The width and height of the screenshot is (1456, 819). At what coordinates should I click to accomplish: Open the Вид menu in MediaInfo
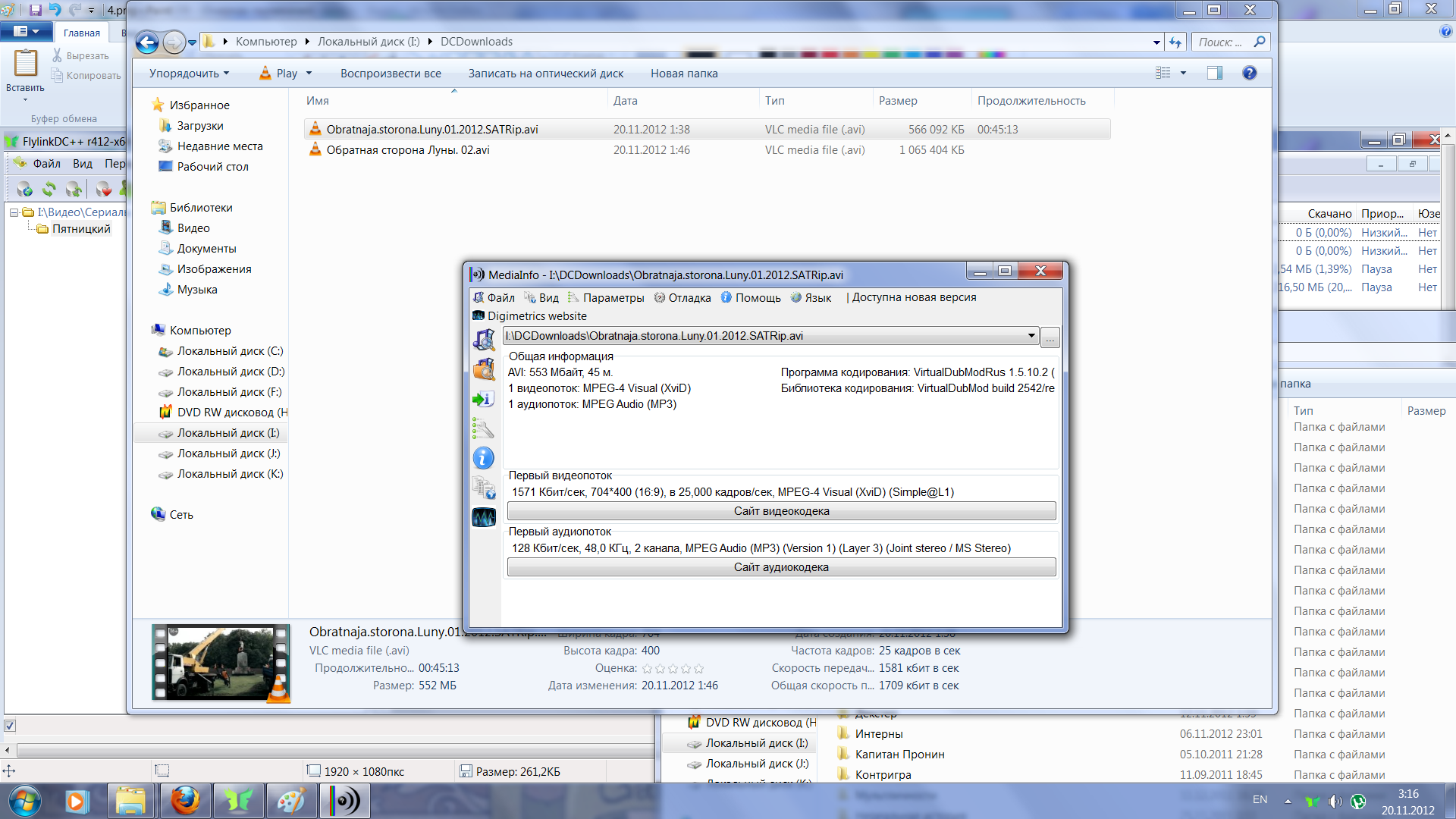click(x=541, y=297)
